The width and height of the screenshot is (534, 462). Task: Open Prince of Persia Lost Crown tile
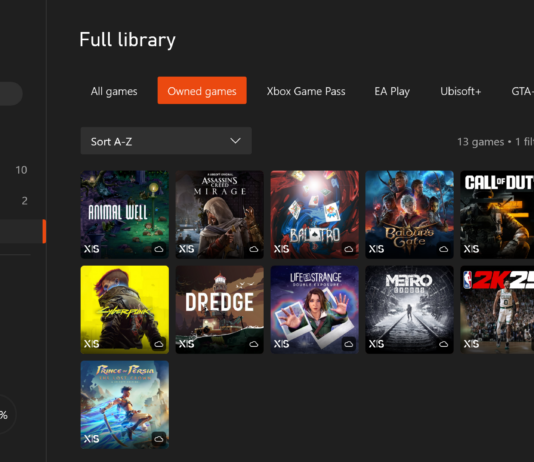125,404
